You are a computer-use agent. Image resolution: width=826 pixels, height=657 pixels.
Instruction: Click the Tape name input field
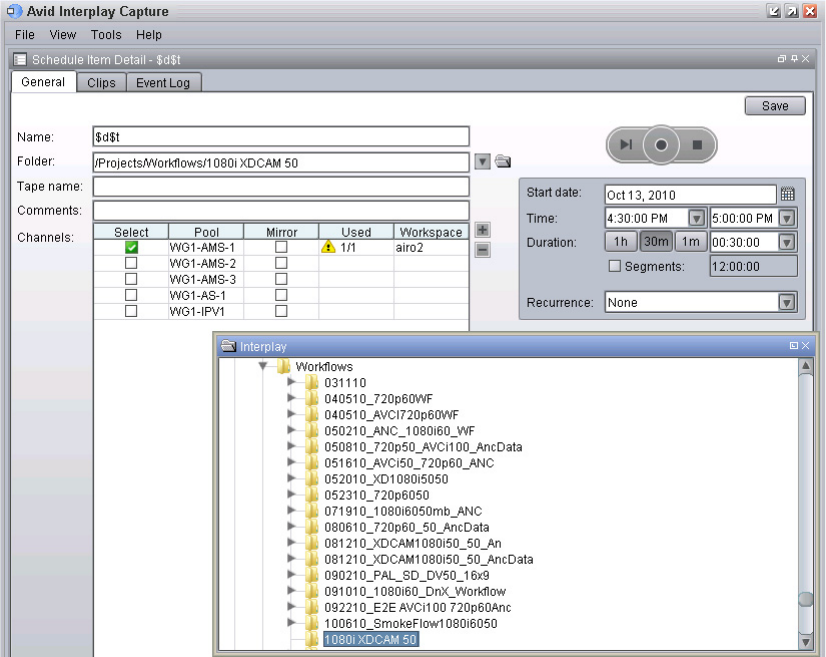point(281,186)
